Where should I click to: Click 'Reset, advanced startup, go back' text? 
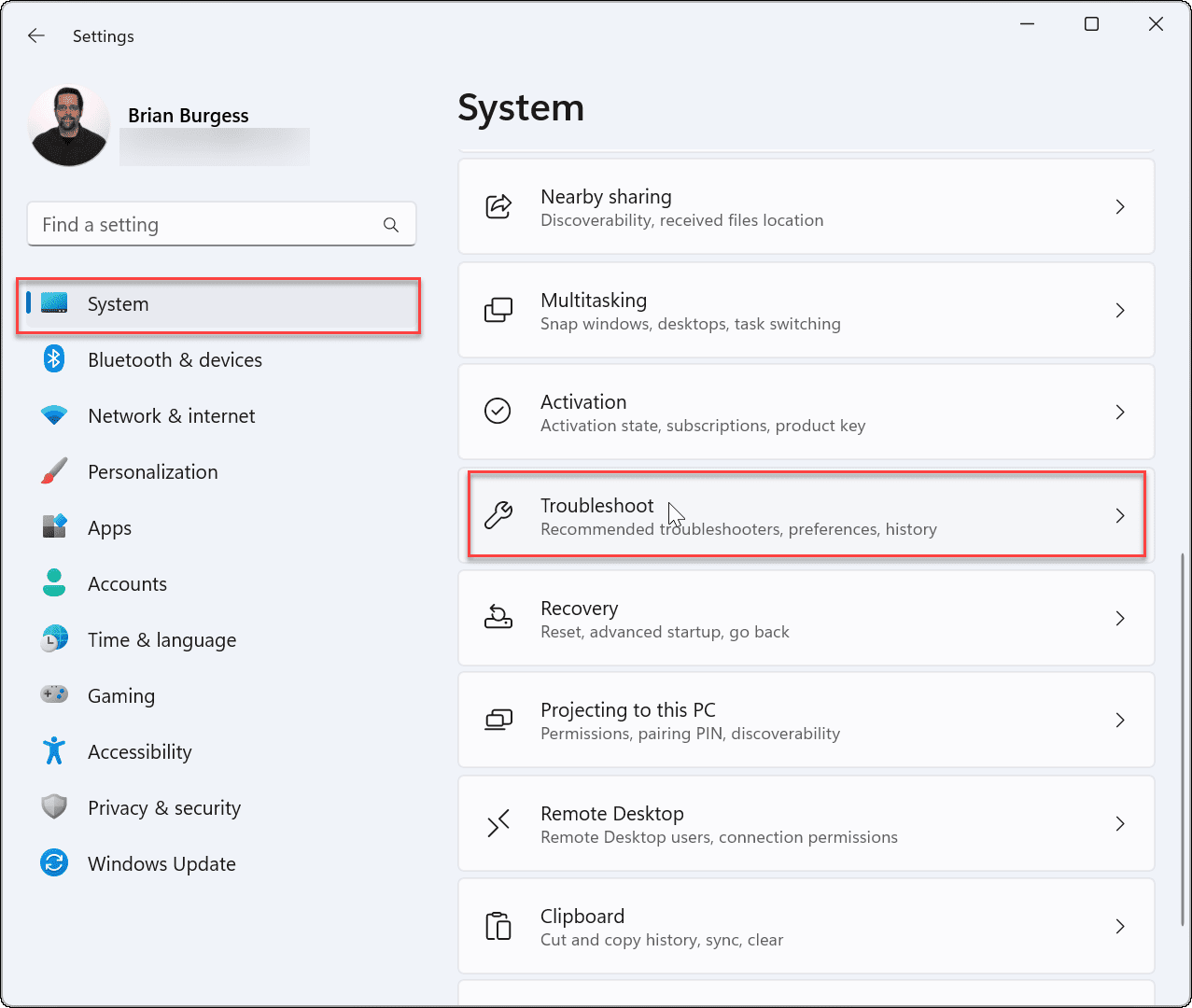tap(665, 632)
